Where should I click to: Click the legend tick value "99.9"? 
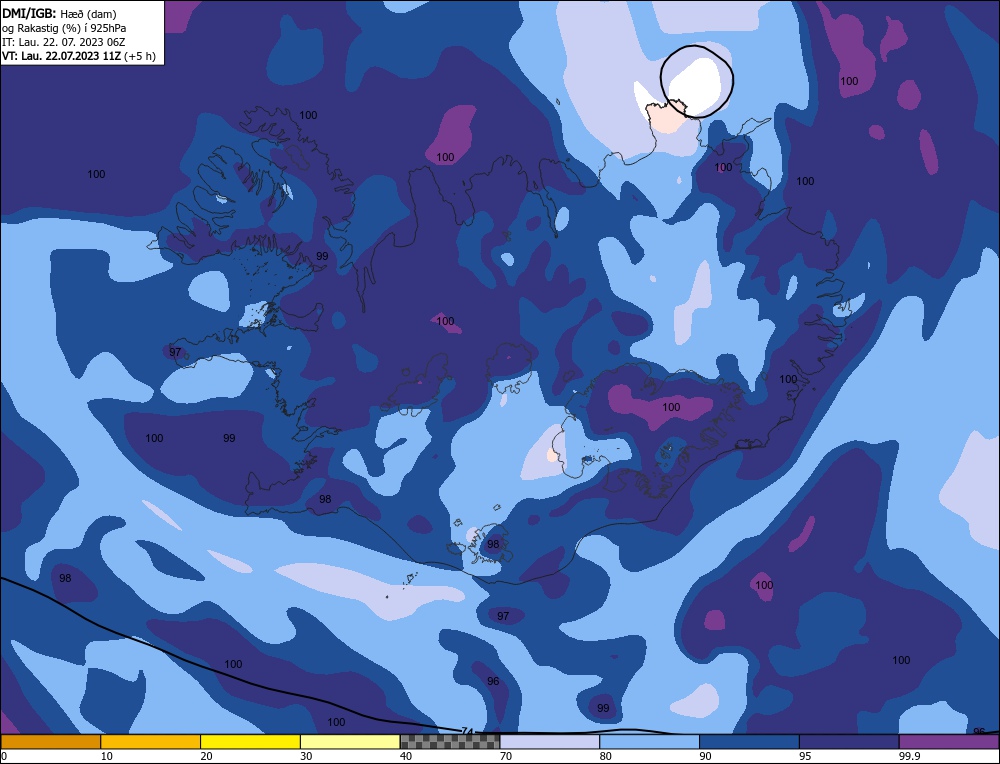tap(909, 756)
